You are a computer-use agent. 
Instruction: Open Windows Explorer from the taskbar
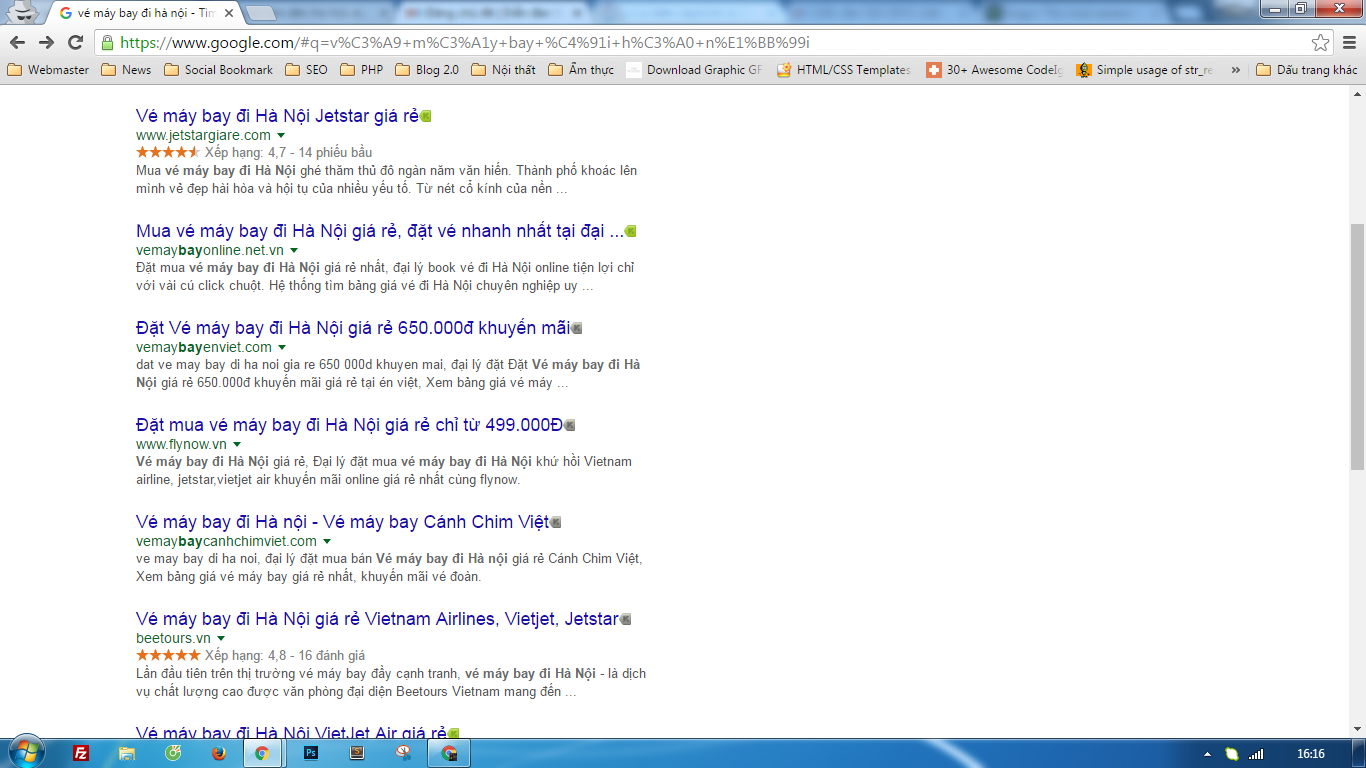[127, 753]
